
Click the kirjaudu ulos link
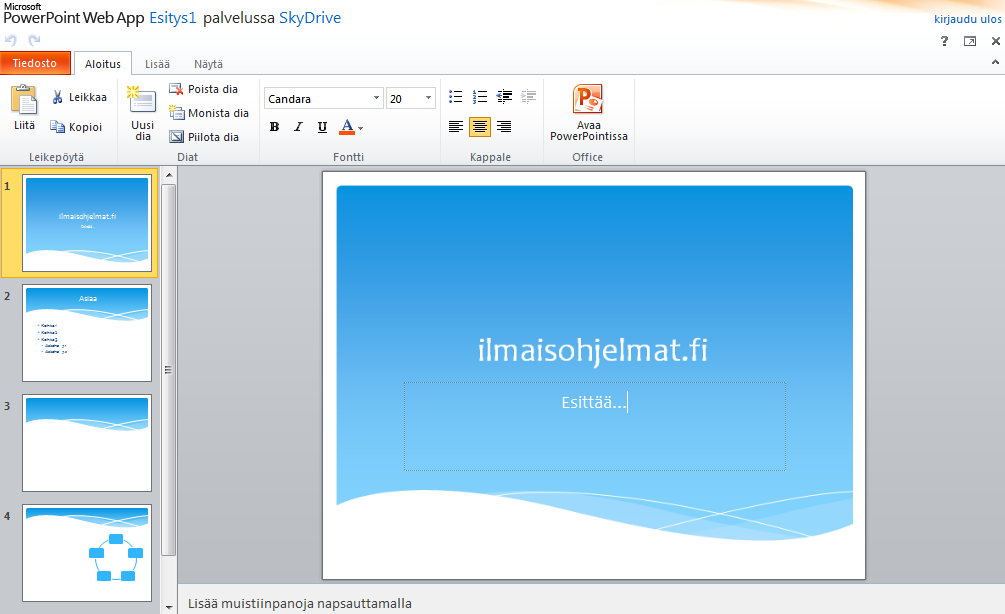coord(968,19)
